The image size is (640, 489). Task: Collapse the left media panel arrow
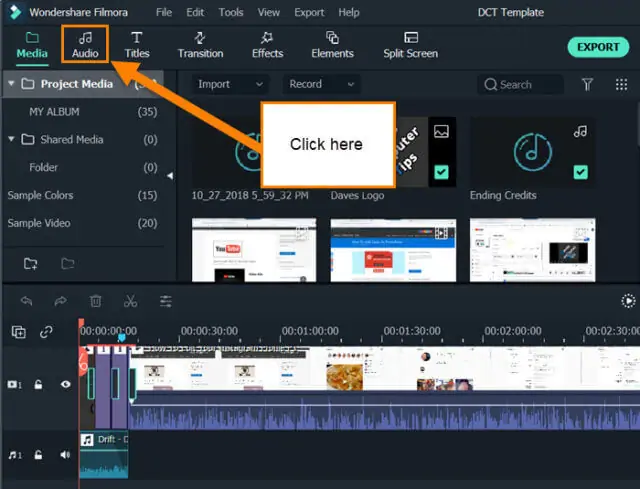coord(170,176)
